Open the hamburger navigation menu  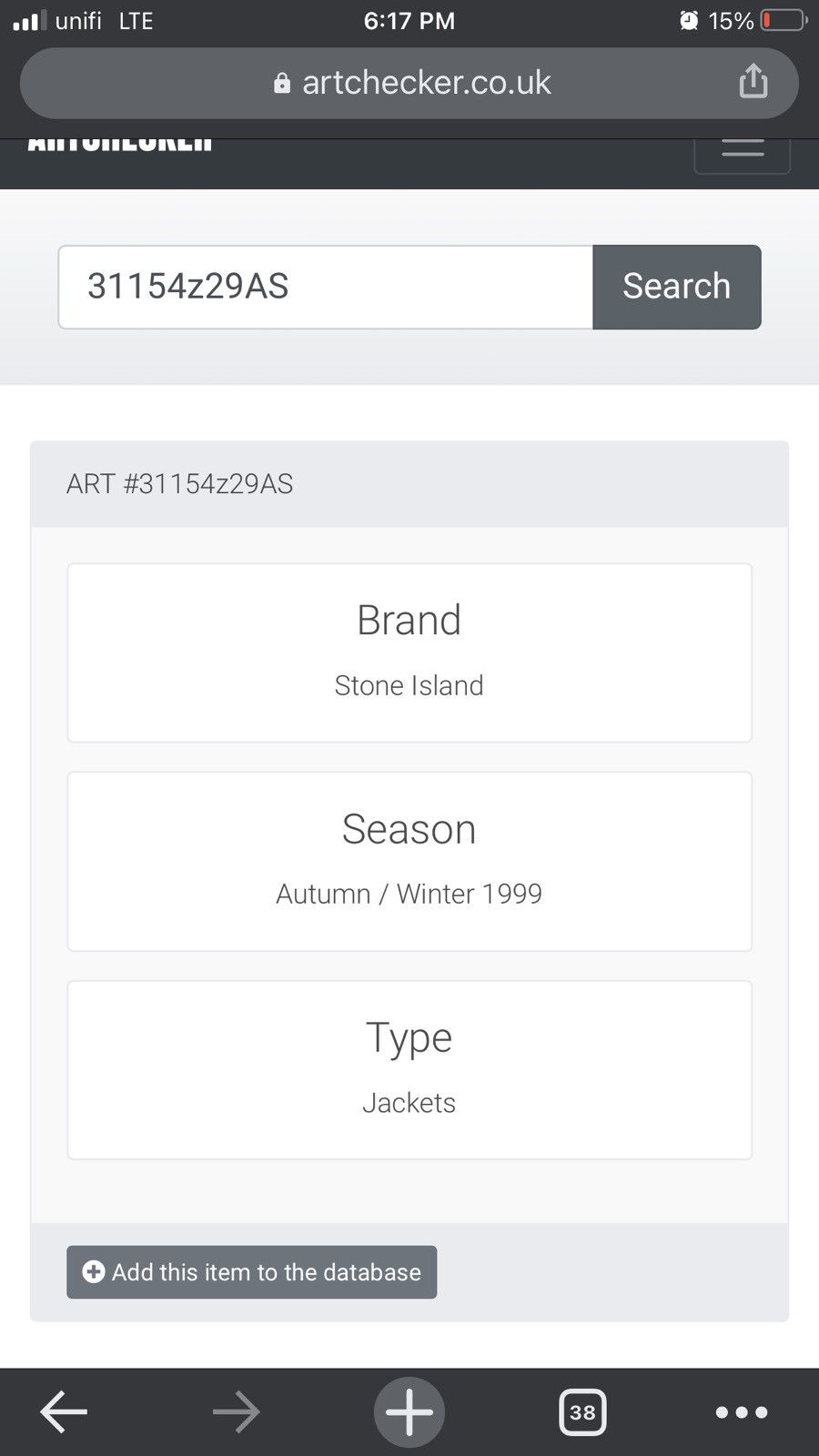(x=743, y=154)
